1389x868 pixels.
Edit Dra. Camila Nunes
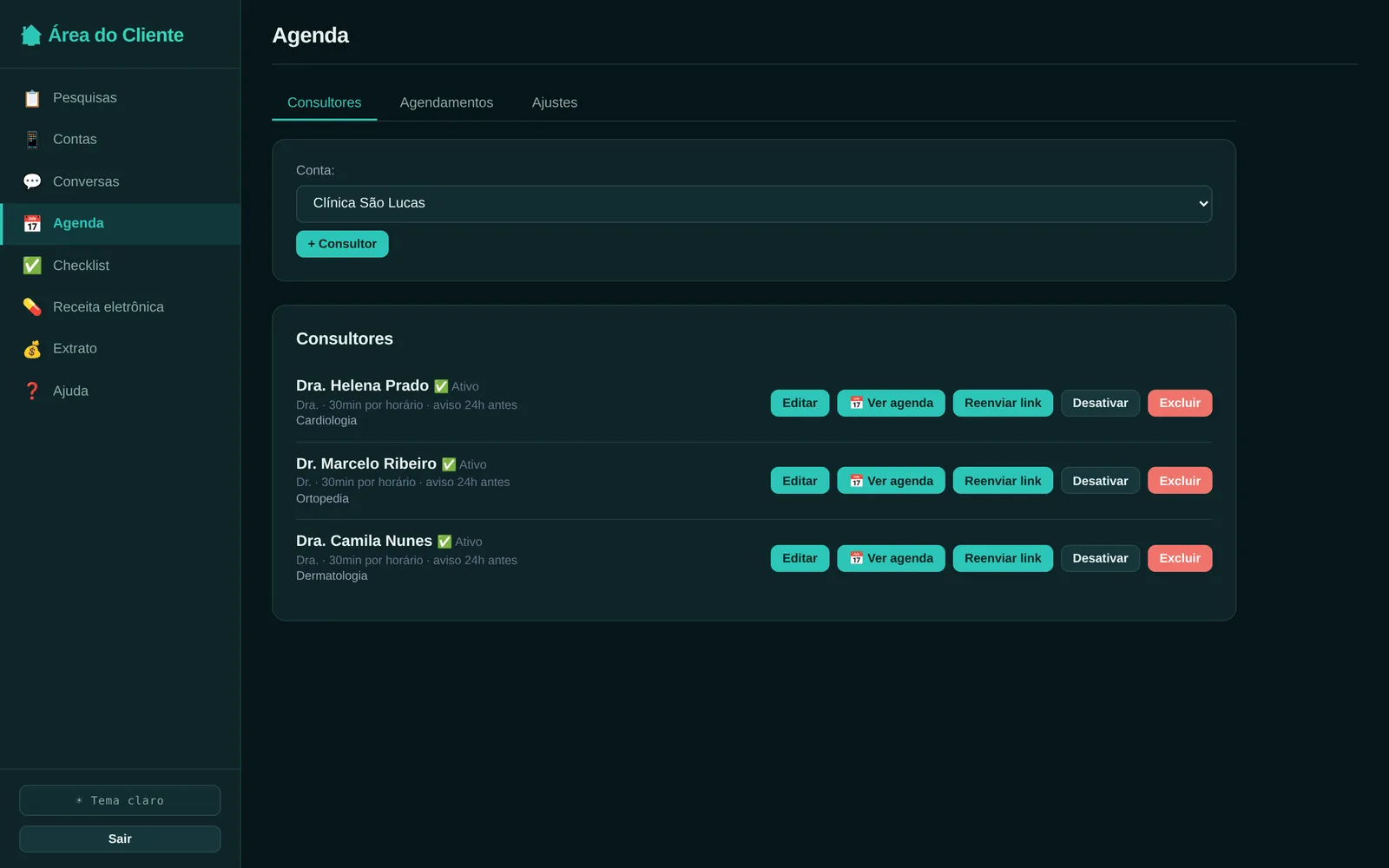(800, 558)
